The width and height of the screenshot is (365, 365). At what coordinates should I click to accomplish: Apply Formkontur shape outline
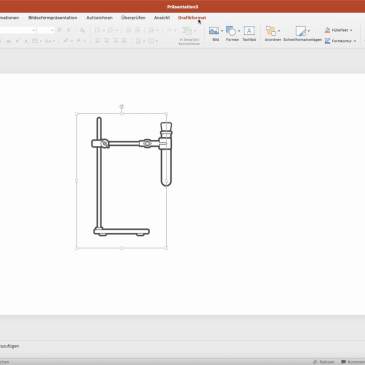click(x=338, y=41)
